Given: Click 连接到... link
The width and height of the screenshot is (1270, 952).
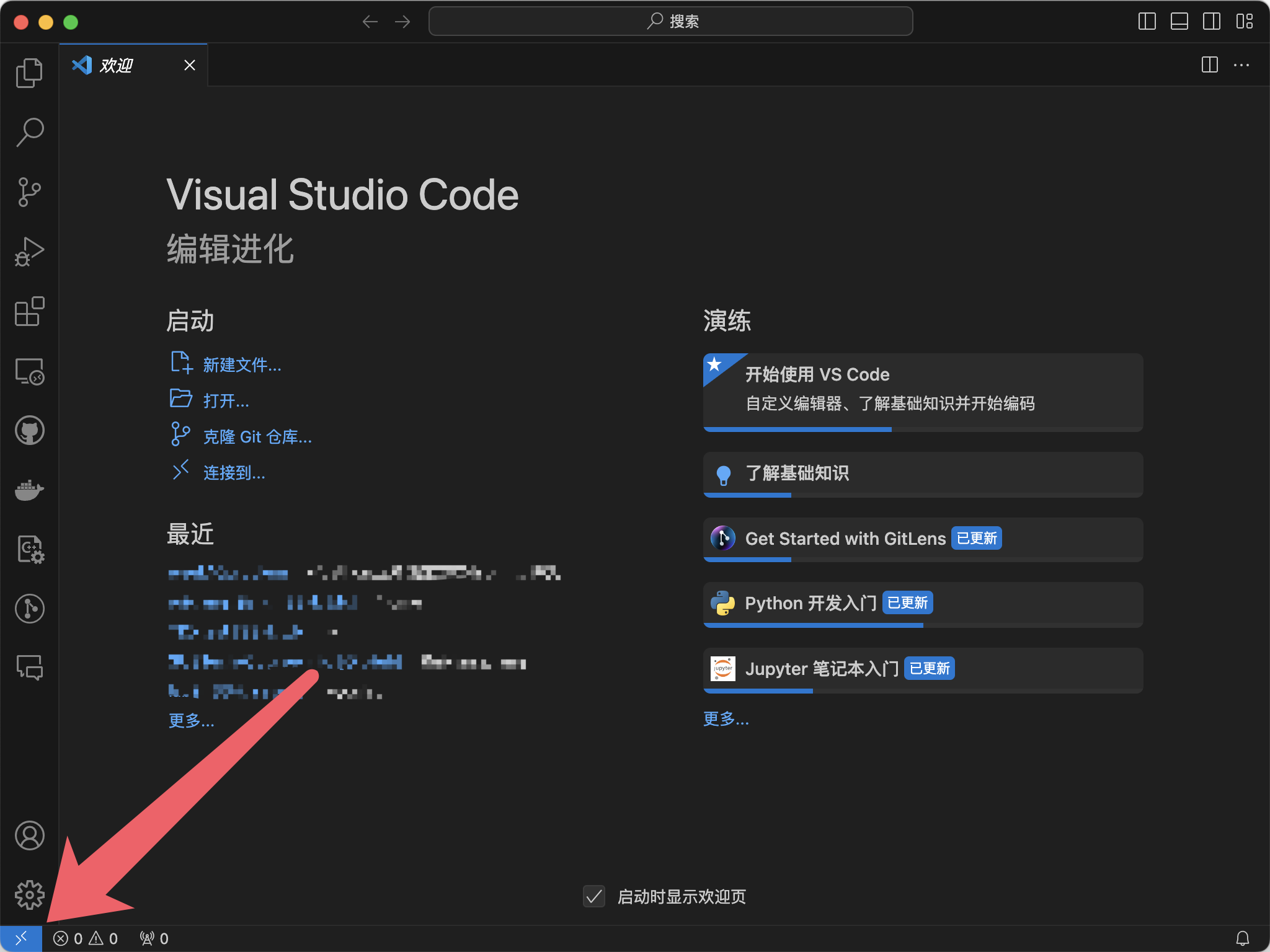Looking at the screenshot, I should tap(234, 473).
